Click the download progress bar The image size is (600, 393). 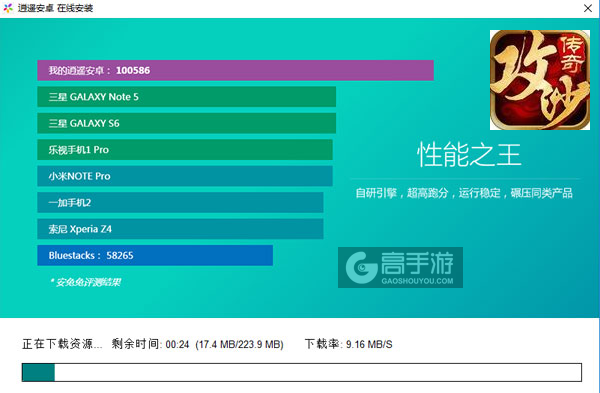pyautogui.click(x=302, y=372)
